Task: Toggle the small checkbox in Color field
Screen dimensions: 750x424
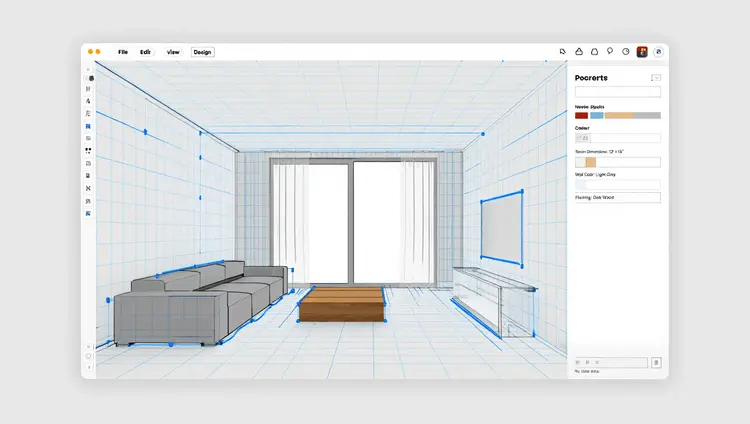Action: tap(582, 138)
